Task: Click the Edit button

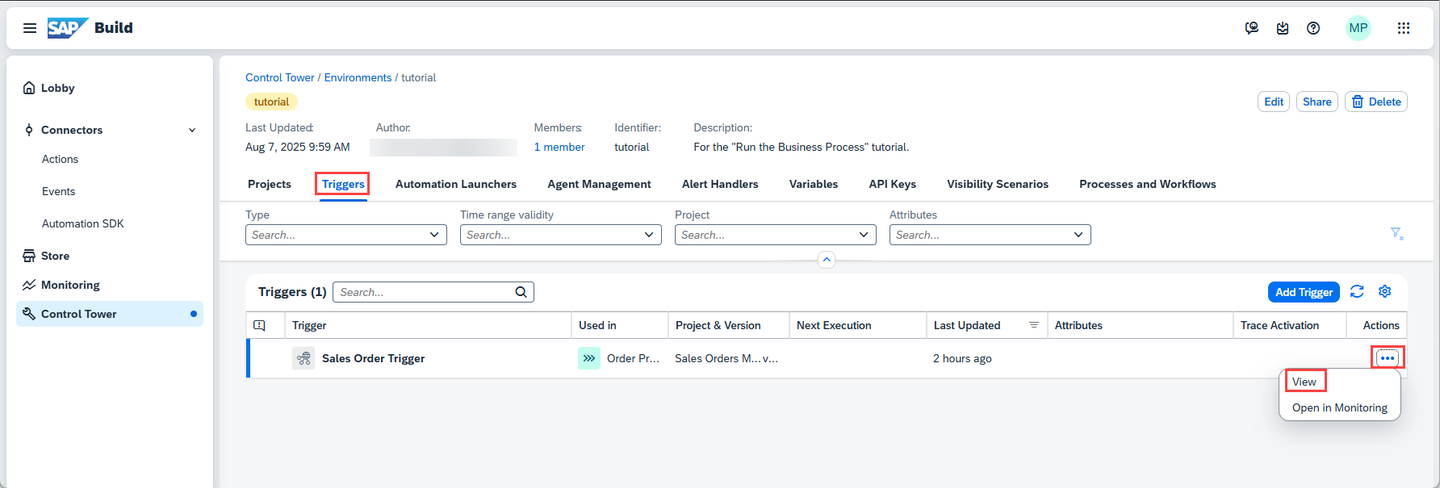Action: click(x=1274, y=102)
